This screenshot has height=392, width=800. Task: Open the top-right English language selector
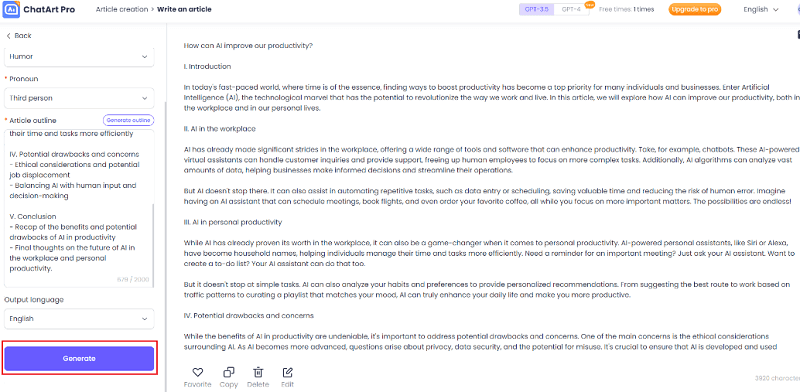[x=761, y=9]
